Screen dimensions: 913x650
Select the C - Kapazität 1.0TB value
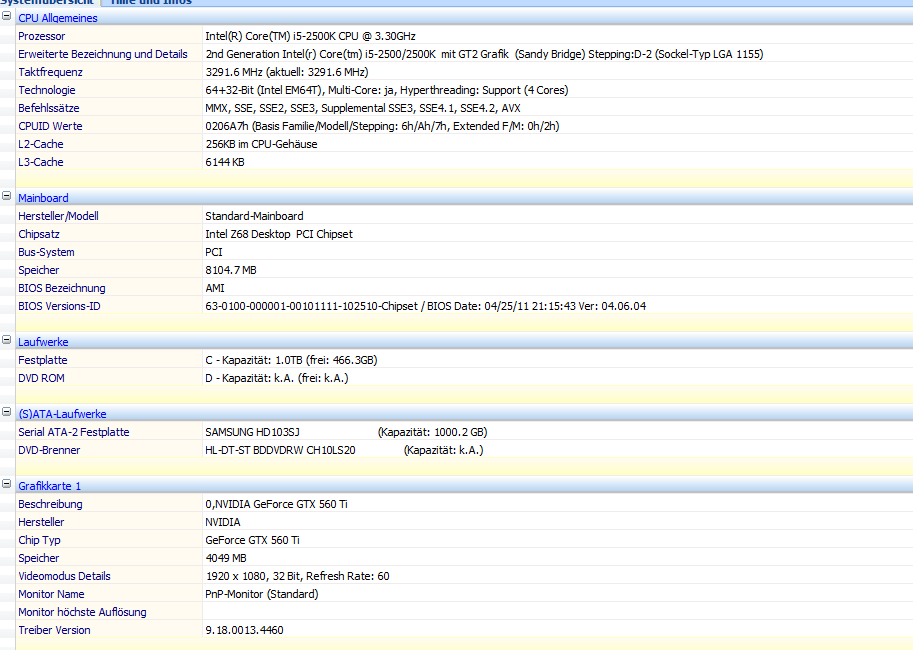tap(291, 361)
